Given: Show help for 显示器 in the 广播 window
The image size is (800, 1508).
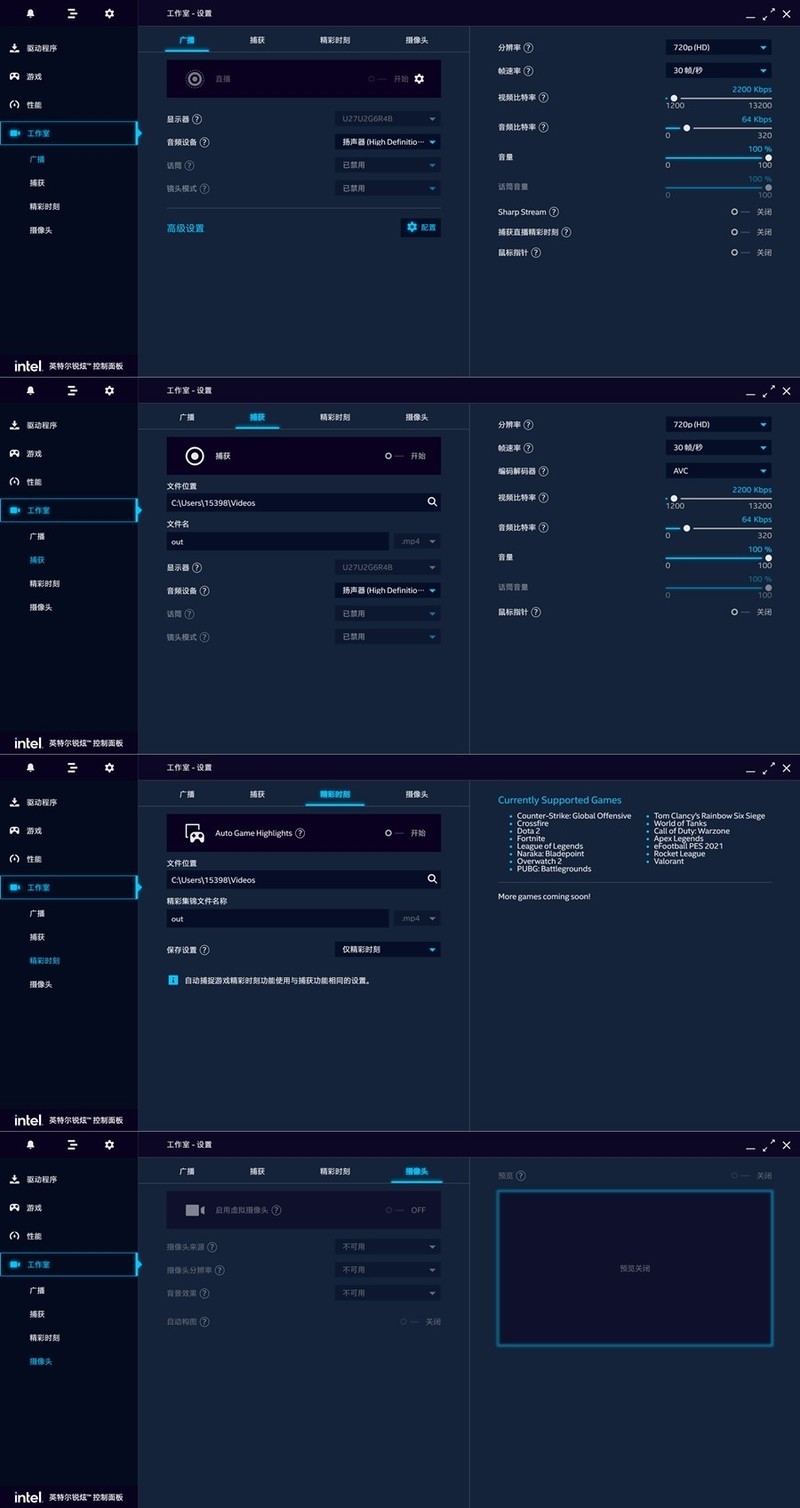Looking at the screenshot, I should (x=197, y=119).
